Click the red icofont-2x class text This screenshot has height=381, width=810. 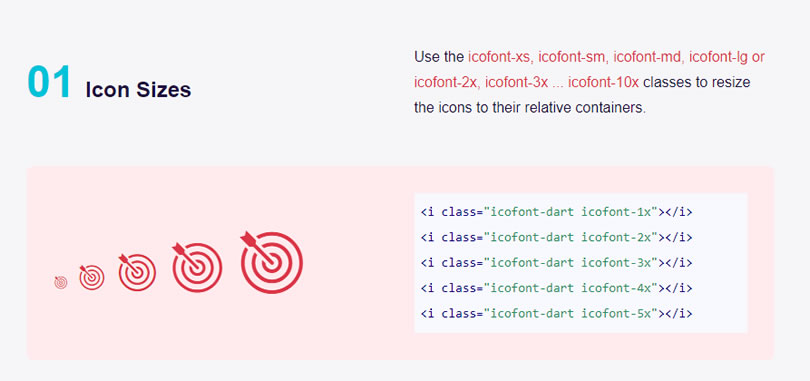click(x=446, y=83)
